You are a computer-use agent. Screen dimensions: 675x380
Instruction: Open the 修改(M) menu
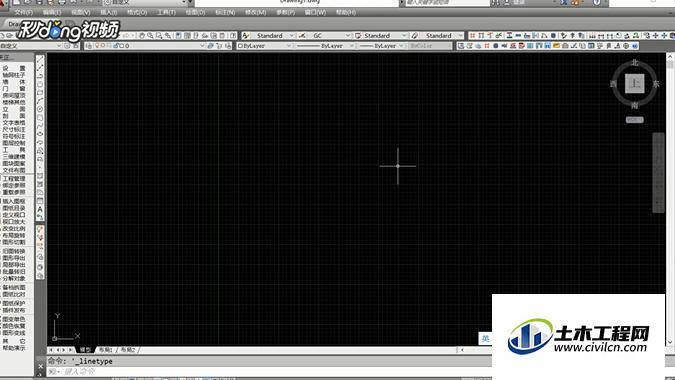(256, 12)
